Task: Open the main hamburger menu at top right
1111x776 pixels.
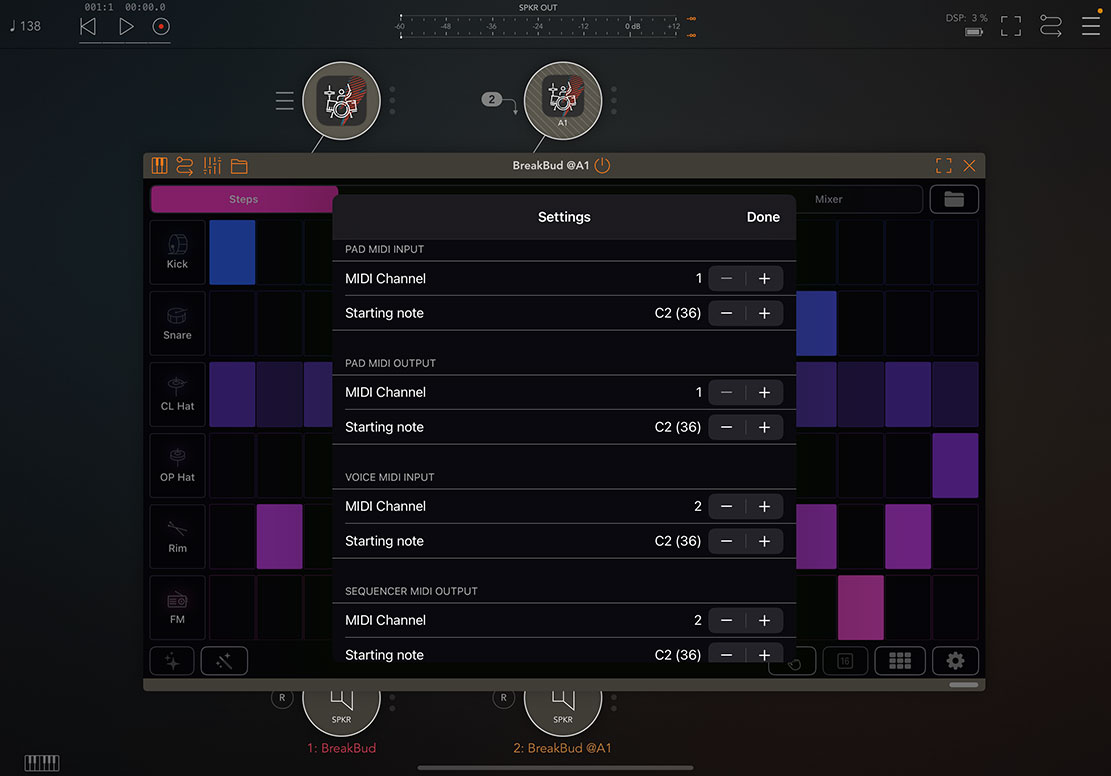Action: click(1090, 26)
